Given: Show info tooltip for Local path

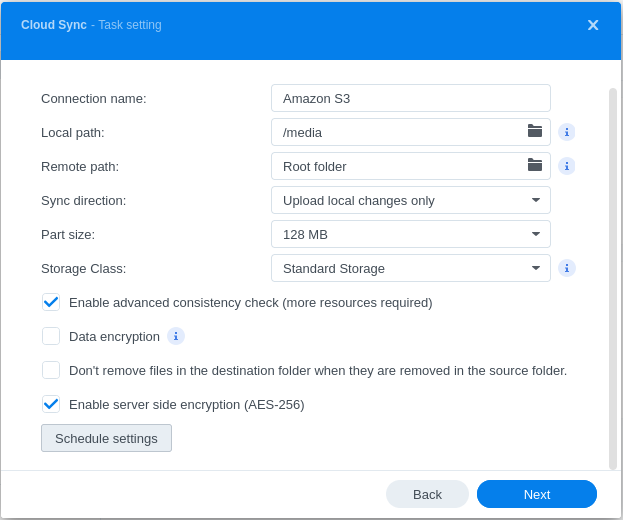Looking at the screenshot, I should tap(567, 132).
